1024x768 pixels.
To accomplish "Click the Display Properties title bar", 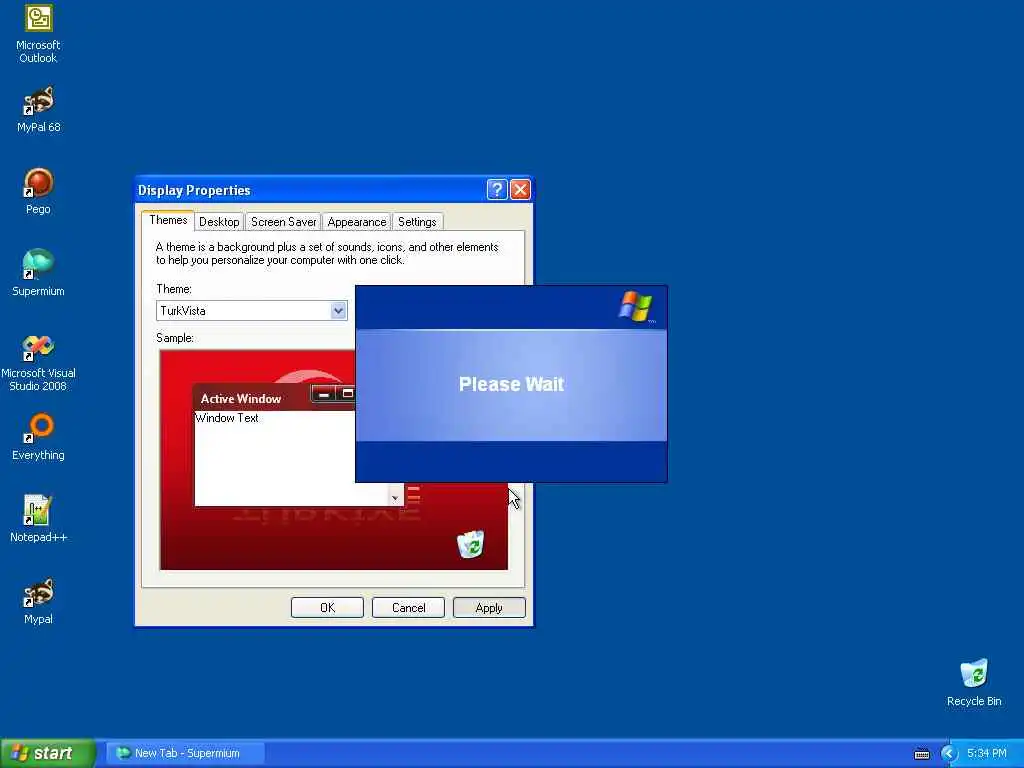I will 310,190.
